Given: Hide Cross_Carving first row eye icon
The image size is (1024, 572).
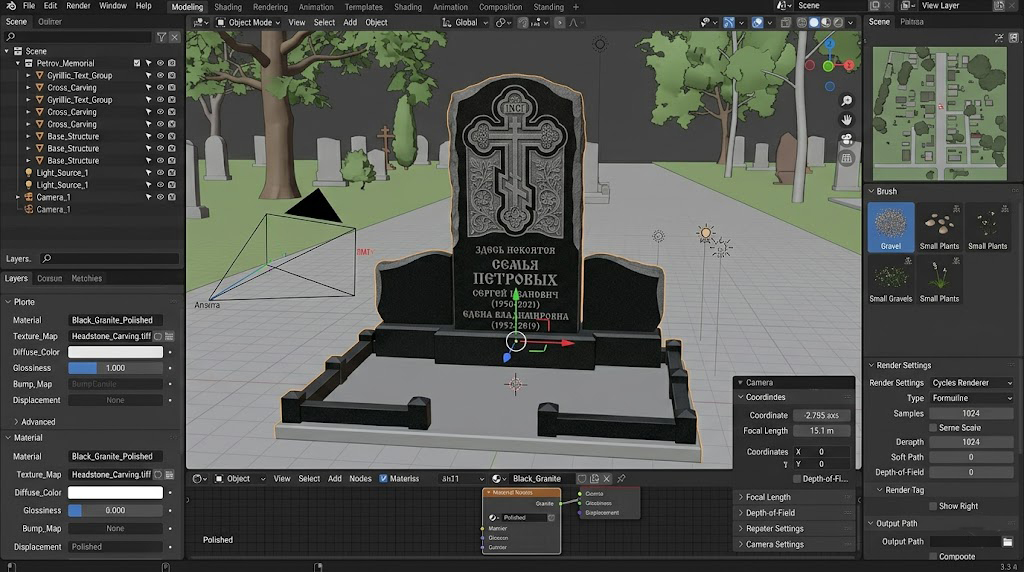Looking at the screenshot, I should (x=160, y=87).
